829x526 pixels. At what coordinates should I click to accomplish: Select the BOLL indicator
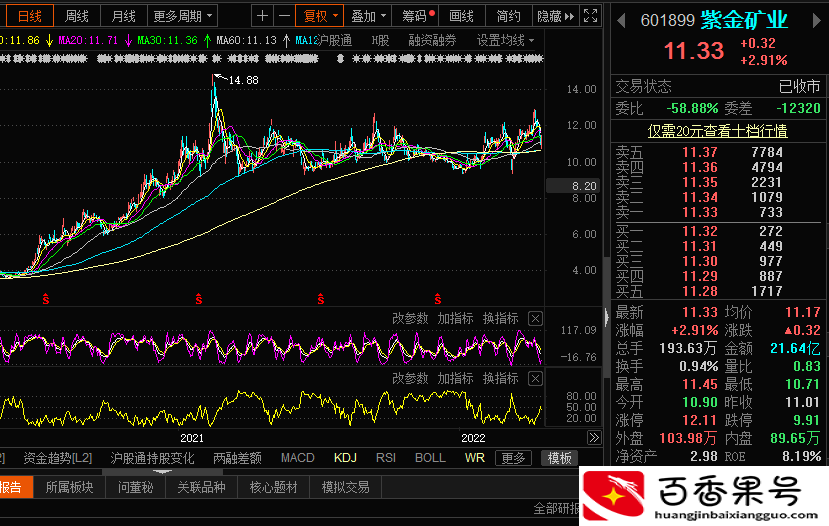[430, 458]
